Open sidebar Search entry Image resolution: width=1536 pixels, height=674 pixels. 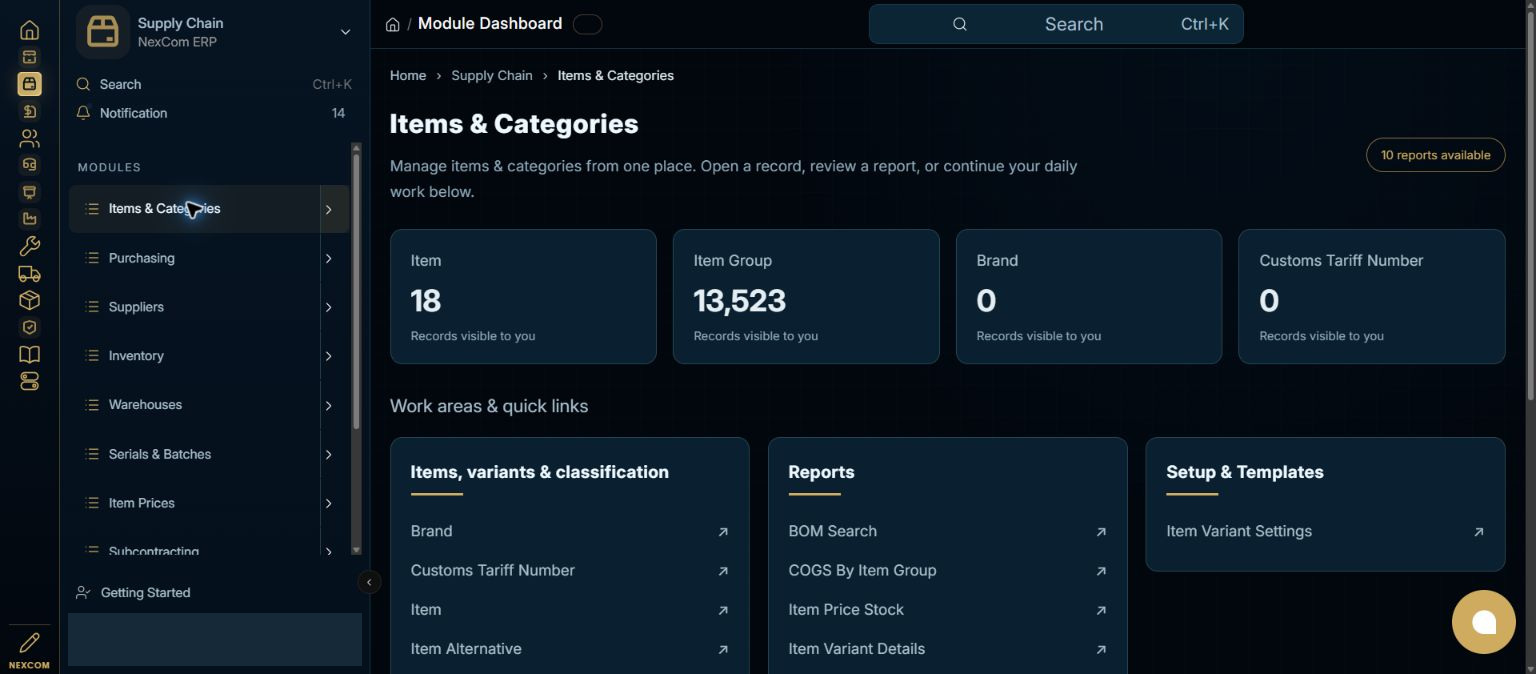coord(214,85)
